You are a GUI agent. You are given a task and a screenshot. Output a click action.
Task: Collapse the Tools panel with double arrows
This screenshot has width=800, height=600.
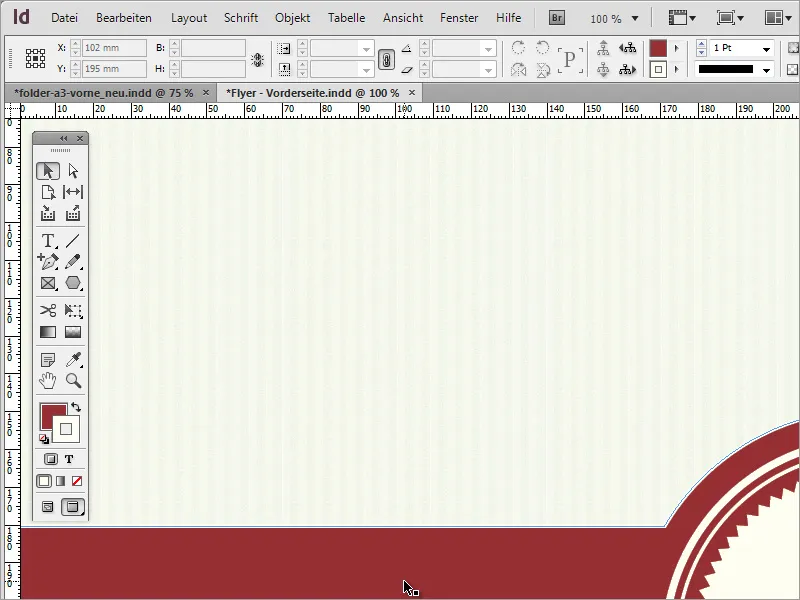point(64,138)
